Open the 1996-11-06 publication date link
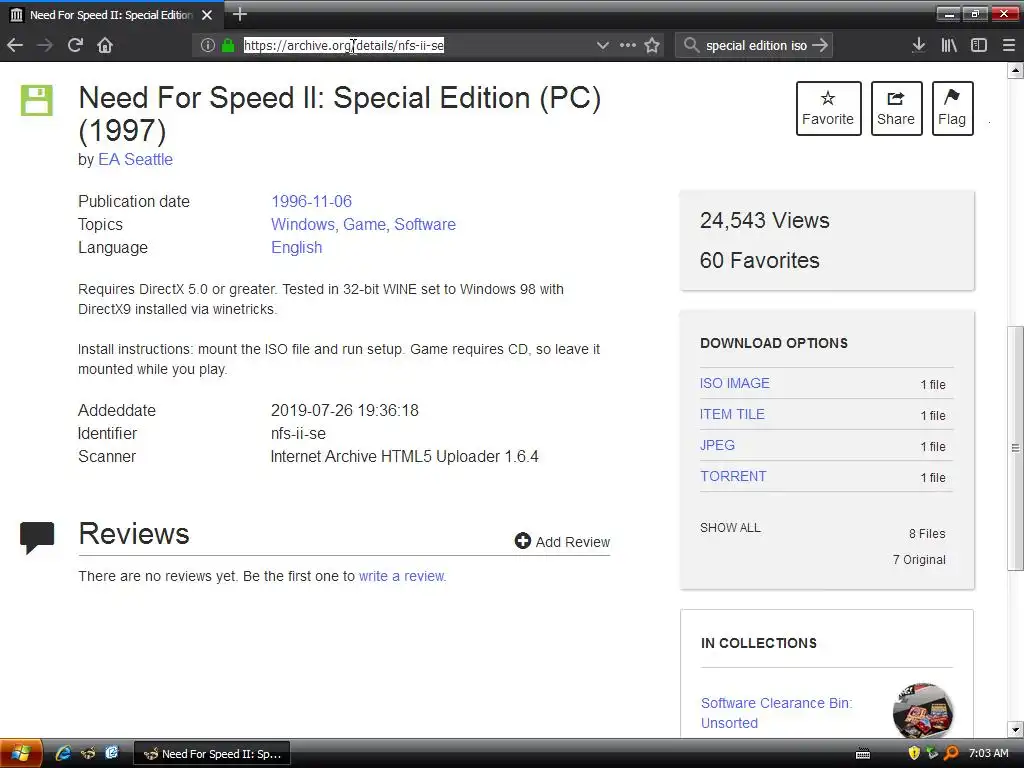The height and width of the screenshot is (768, 1024). (312, 201)
